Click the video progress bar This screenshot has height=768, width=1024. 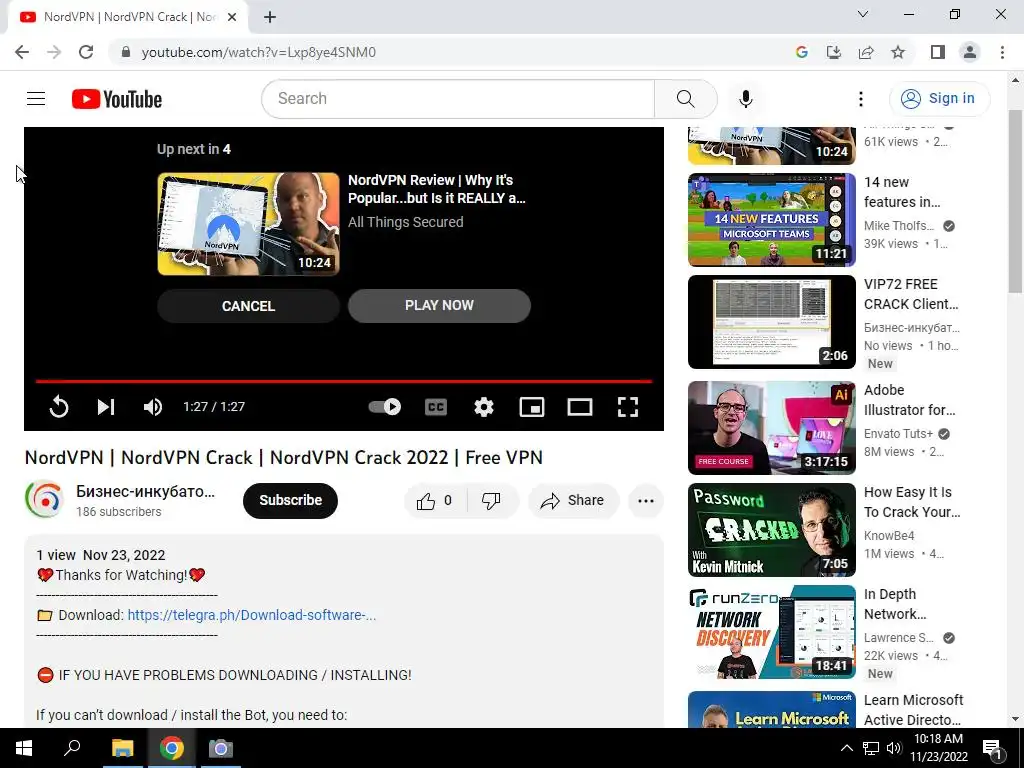click(x=344, y=381)
